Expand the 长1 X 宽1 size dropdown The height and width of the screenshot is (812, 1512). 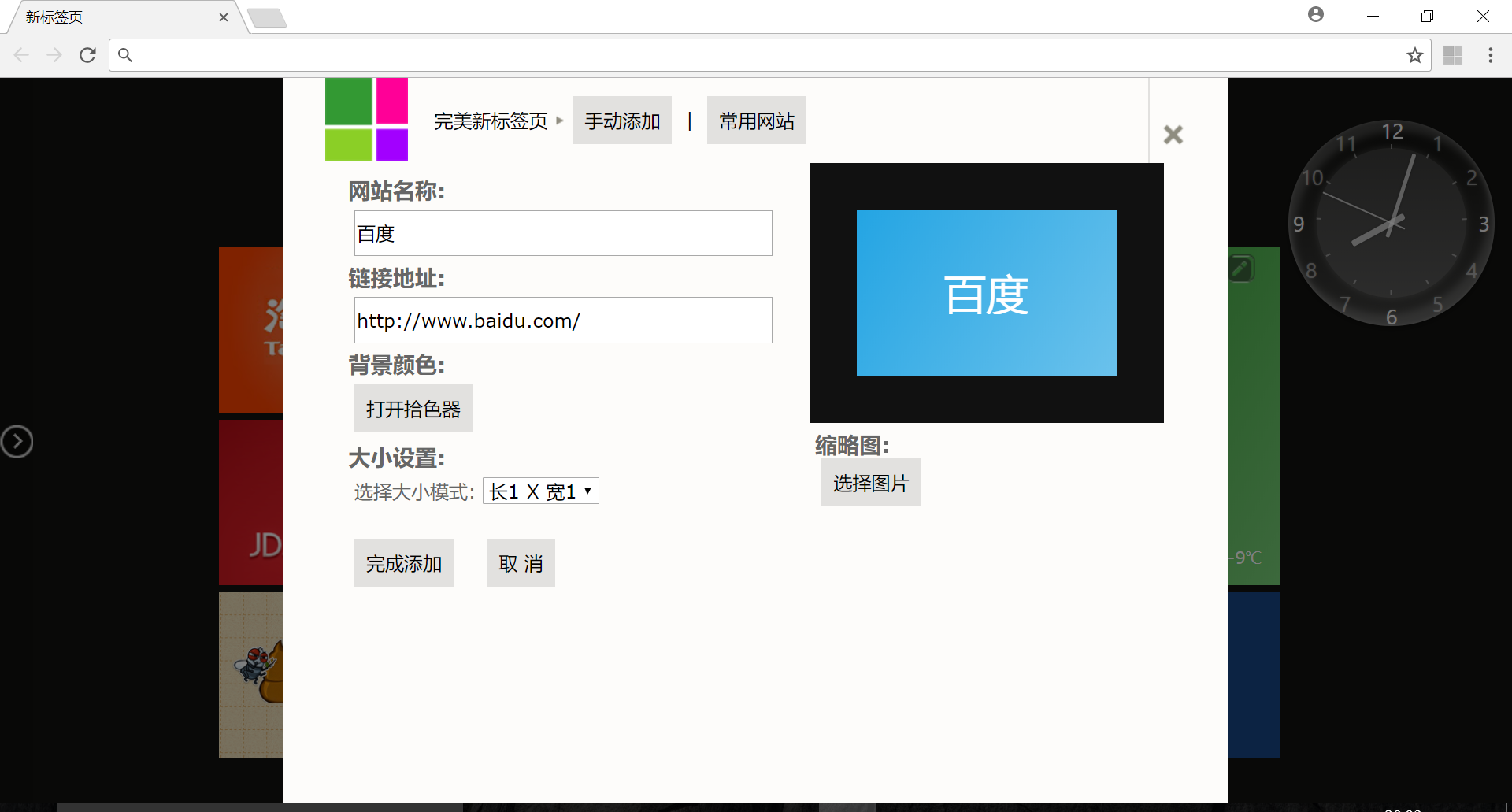click(x=541, y=491)
